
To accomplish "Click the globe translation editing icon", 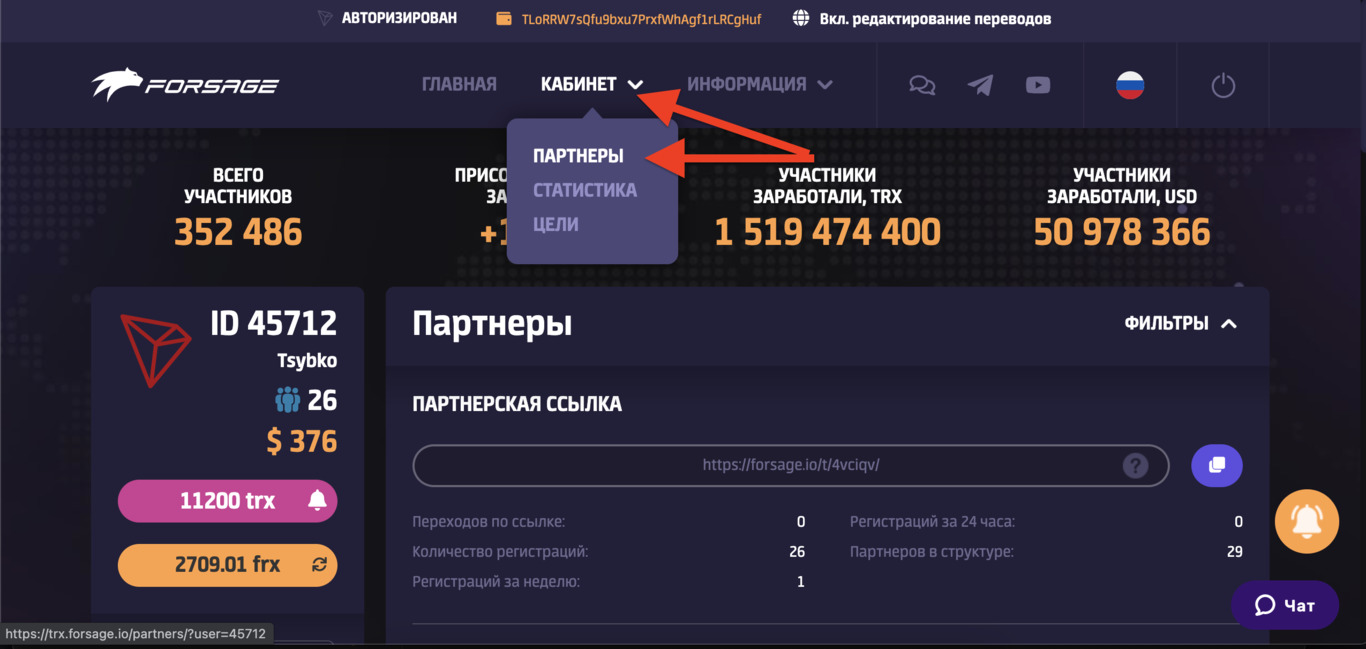I will pos(801,18).
